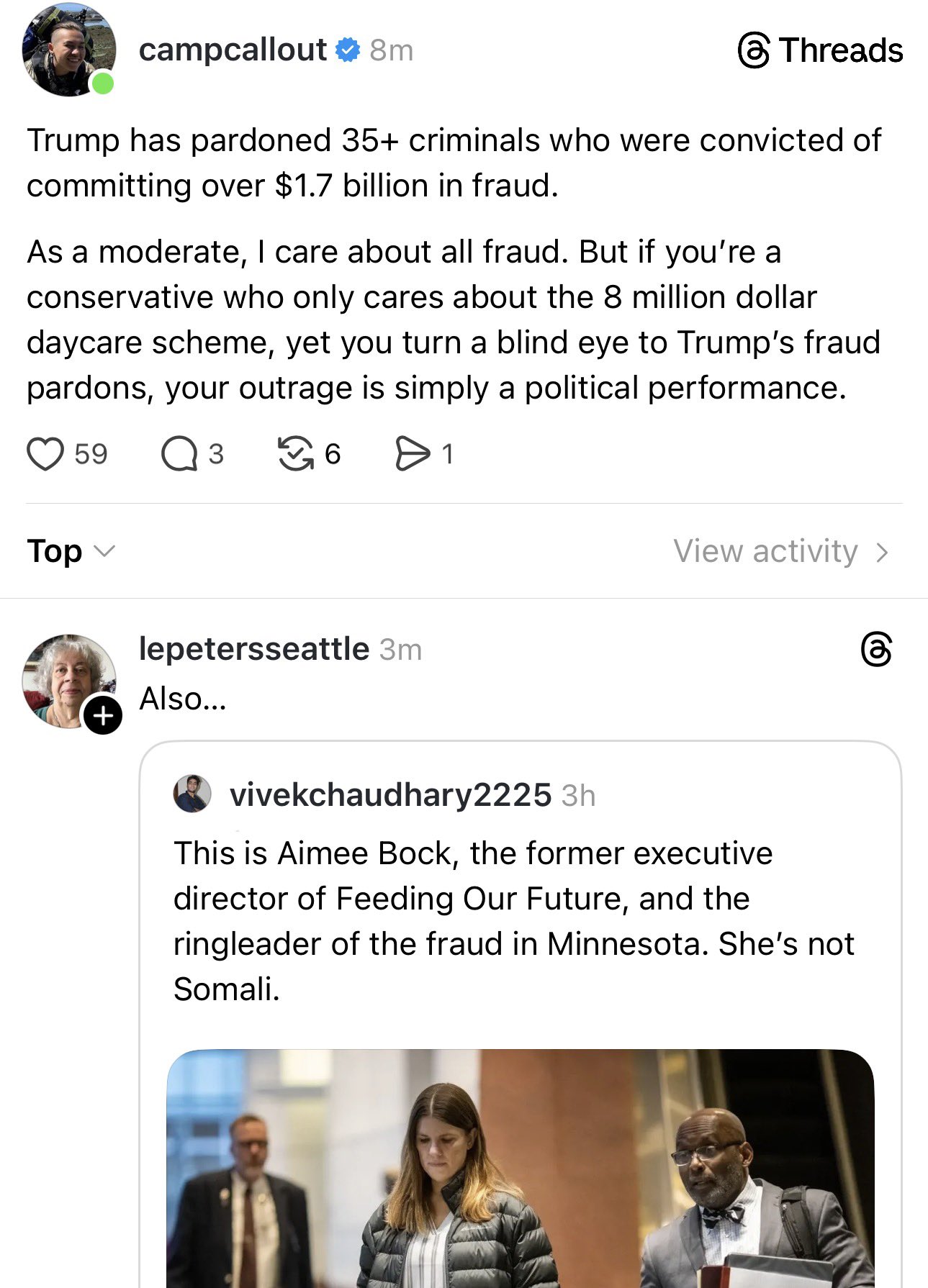Go to vivekchaudhary2225's profile in the quoted post

point(390,795)
